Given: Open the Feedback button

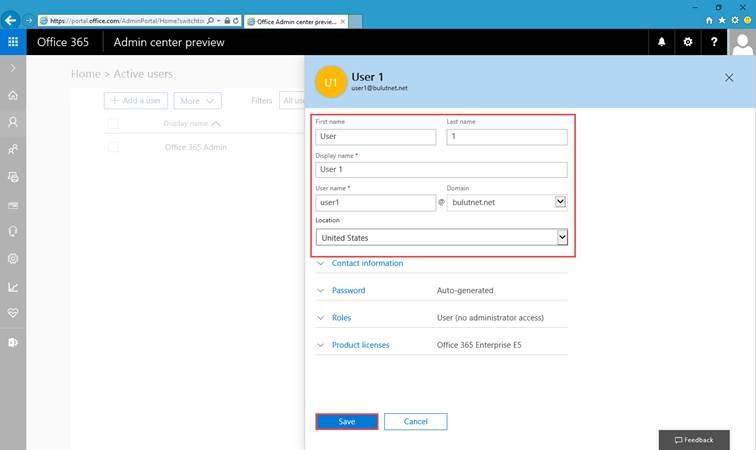Looking at the screenshot, I should pos(694,440).
